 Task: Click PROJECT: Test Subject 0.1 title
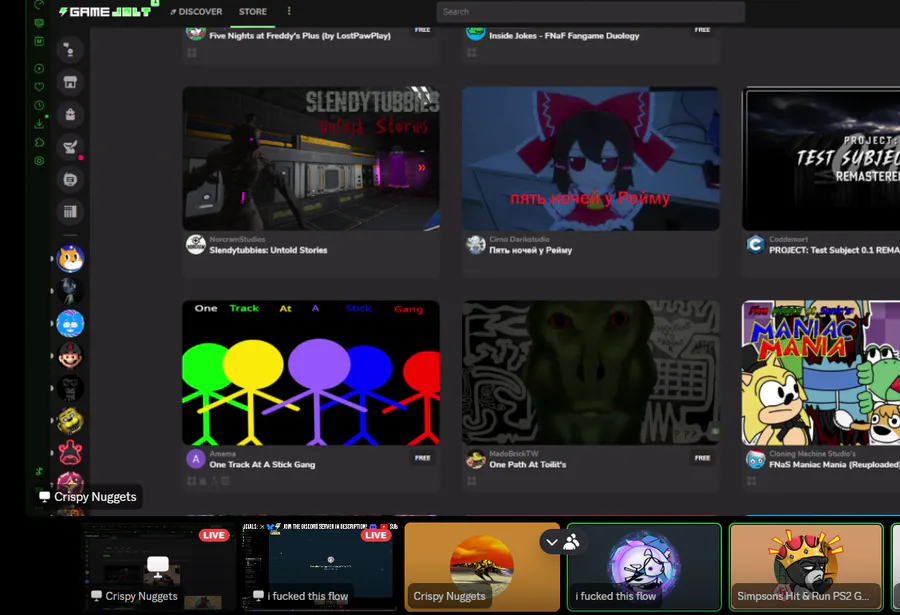click(x=834, y=250)
